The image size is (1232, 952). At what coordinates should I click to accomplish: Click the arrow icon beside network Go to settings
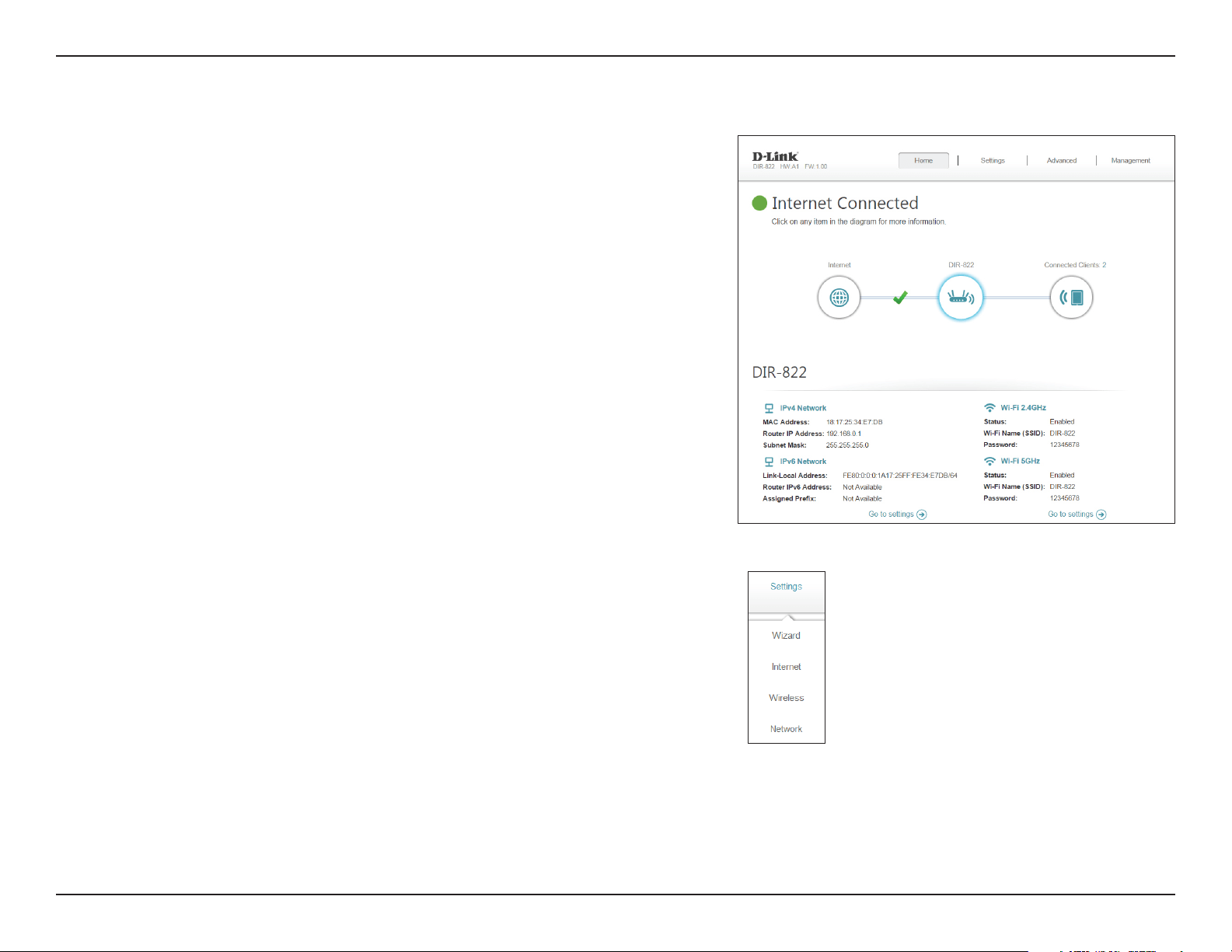click(921, 514)
